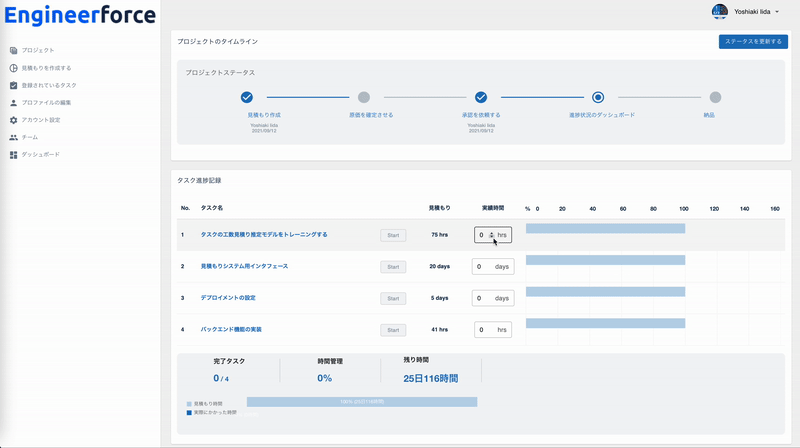Click the プロジェクト sidebar icon
Image resolution: width=800 pixels, height=448 pixels.
click(x=14, y=50)
